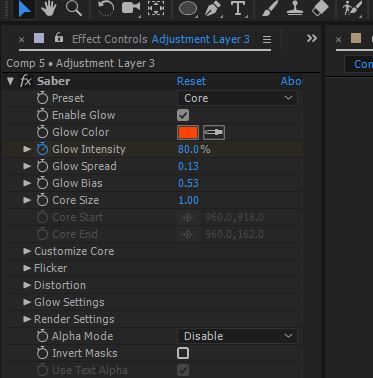Check the Invert Masks checkbox
373x378 pixels.
(x=183, y=353)
